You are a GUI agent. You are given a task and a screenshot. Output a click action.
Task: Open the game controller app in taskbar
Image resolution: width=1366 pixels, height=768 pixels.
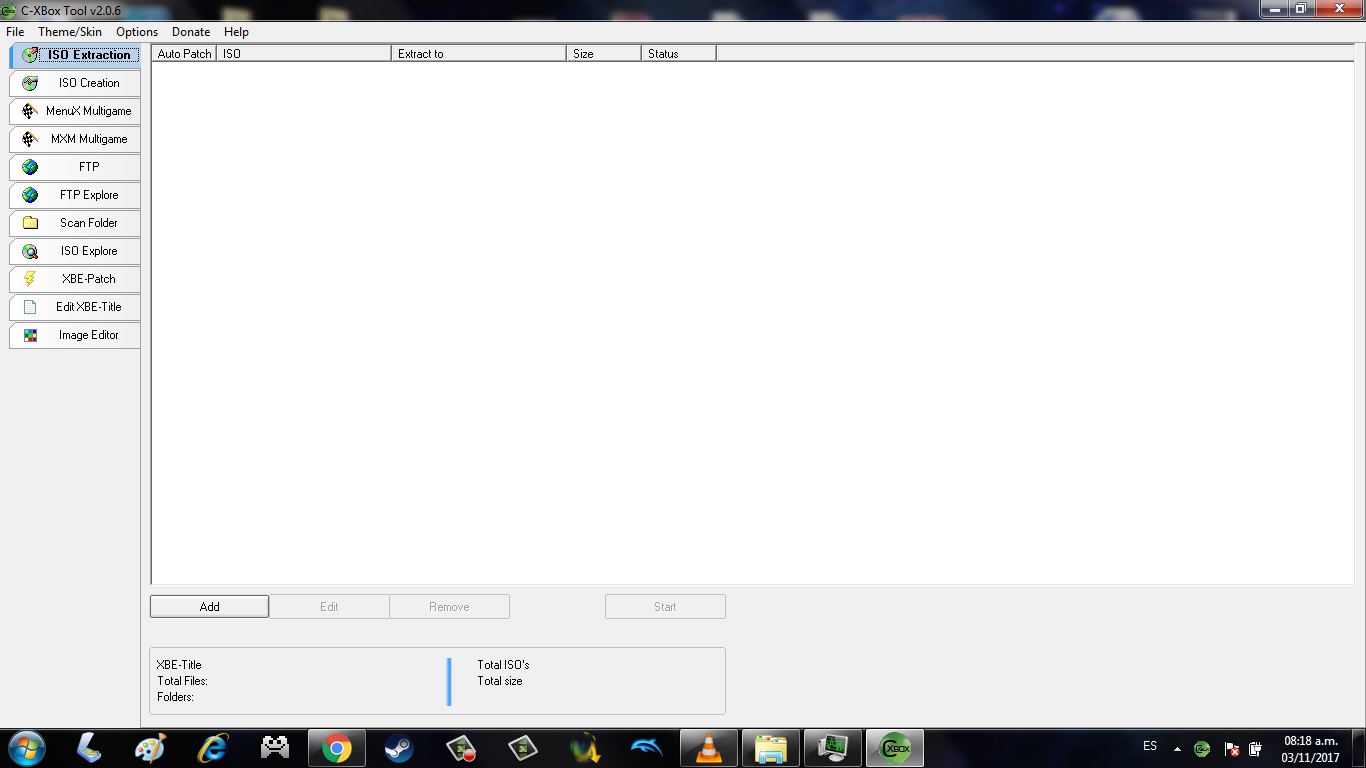[274, 748]
